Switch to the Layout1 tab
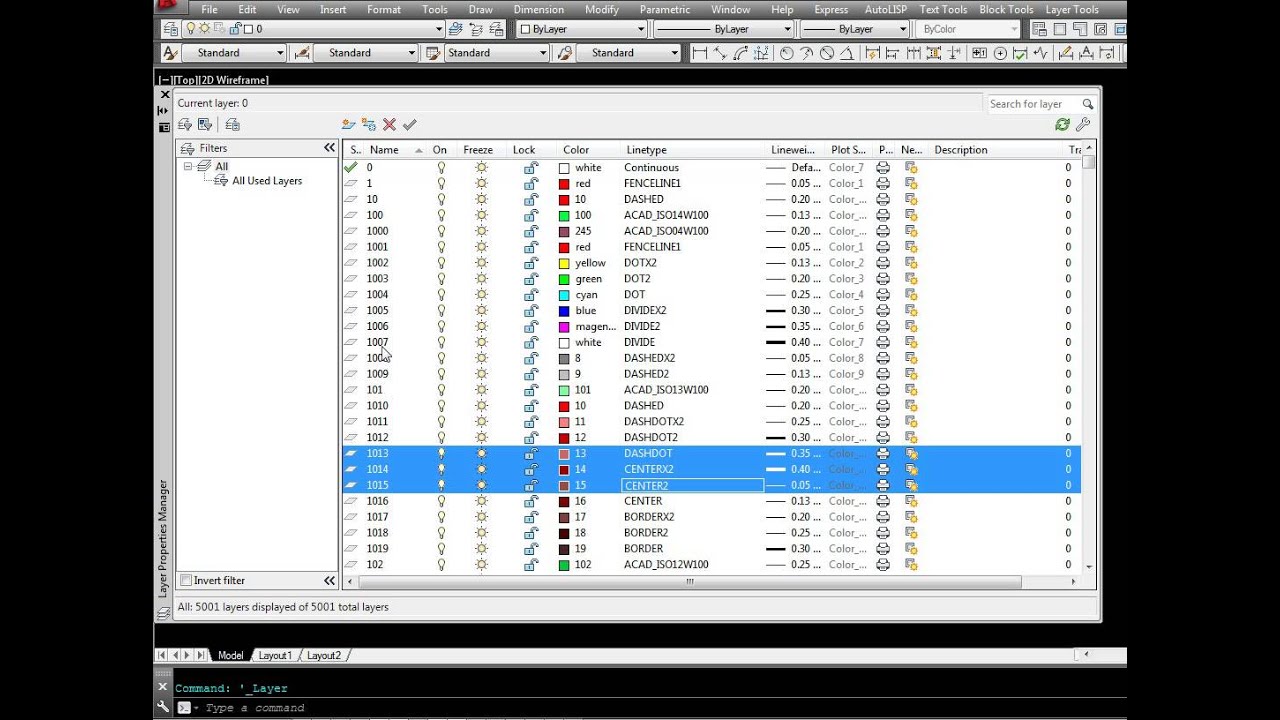 click(x=275, y=655)
